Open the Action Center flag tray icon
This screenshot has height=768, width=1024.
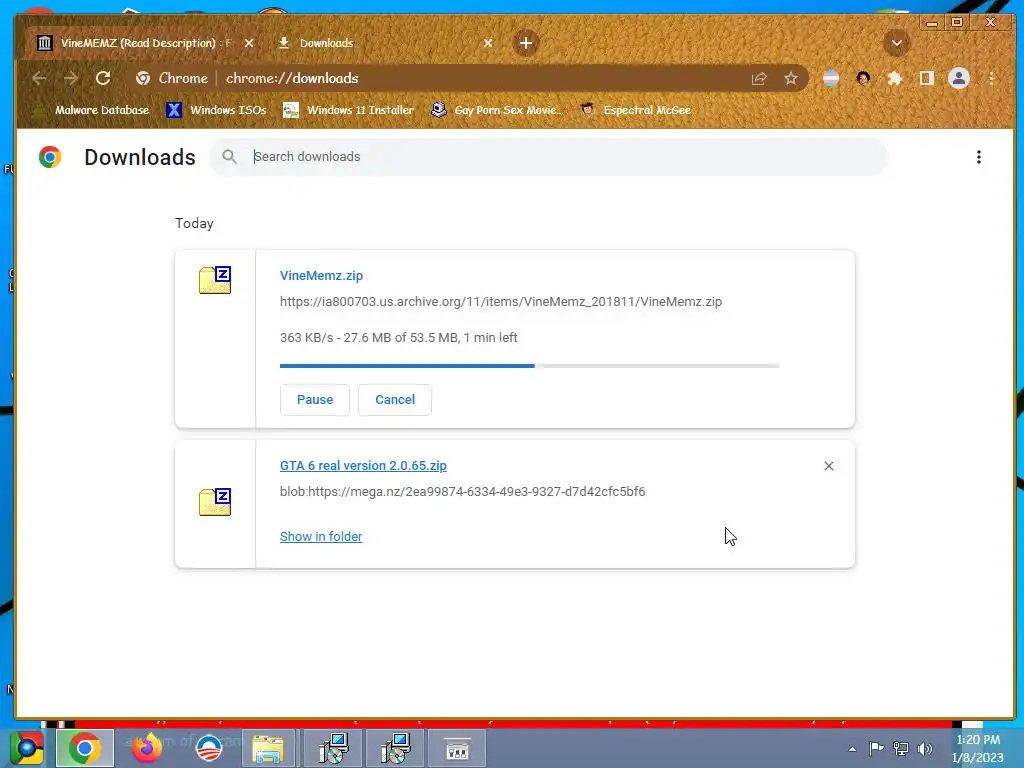pyautogui.click(x=876, y=748)
